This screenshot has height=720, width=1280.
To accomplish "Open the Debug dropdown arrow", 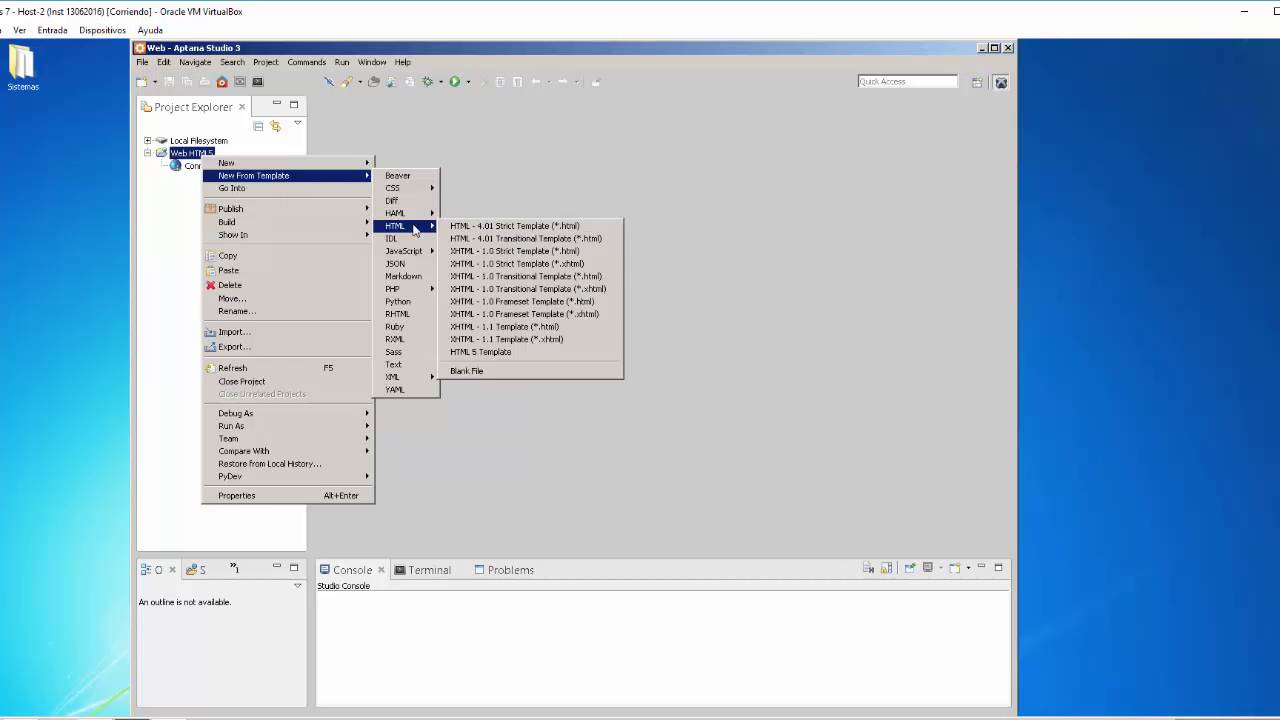I will click(441, 82).
